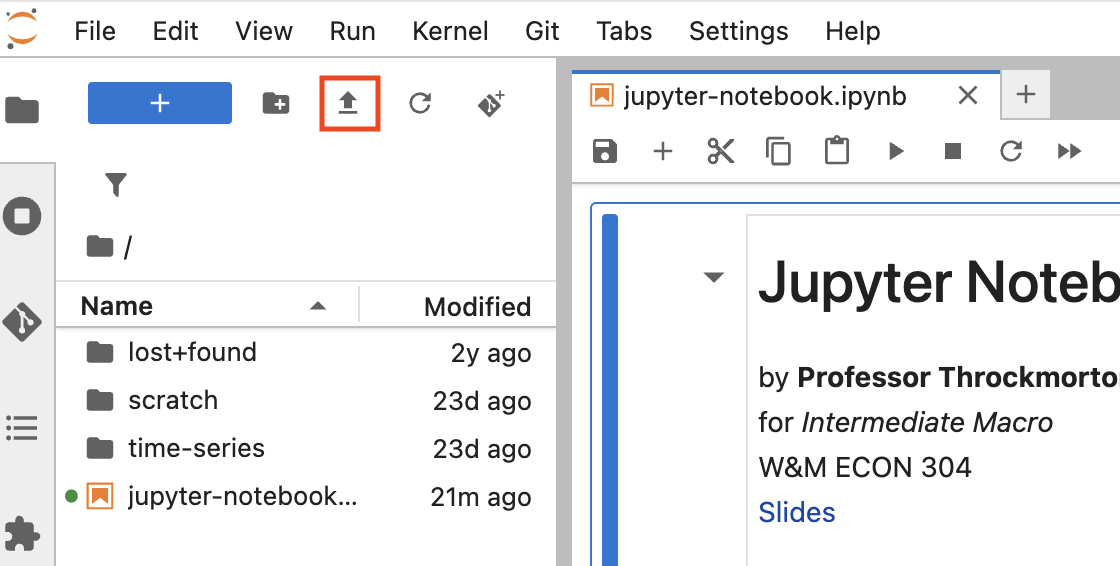Image resolution: width=1120 pixels, height=566 pixels.
Task: Restart kernel and run all cells
Action: 1069,151
